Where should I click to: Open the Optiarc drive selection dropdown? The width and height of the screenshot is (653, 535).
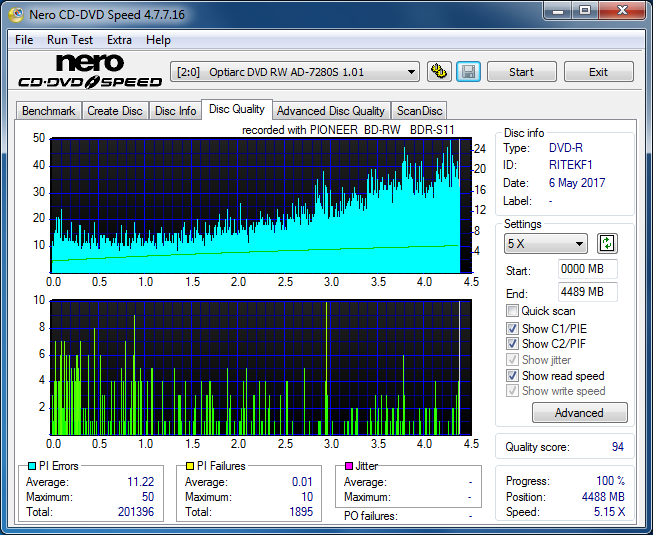click(x=295, y=72)
